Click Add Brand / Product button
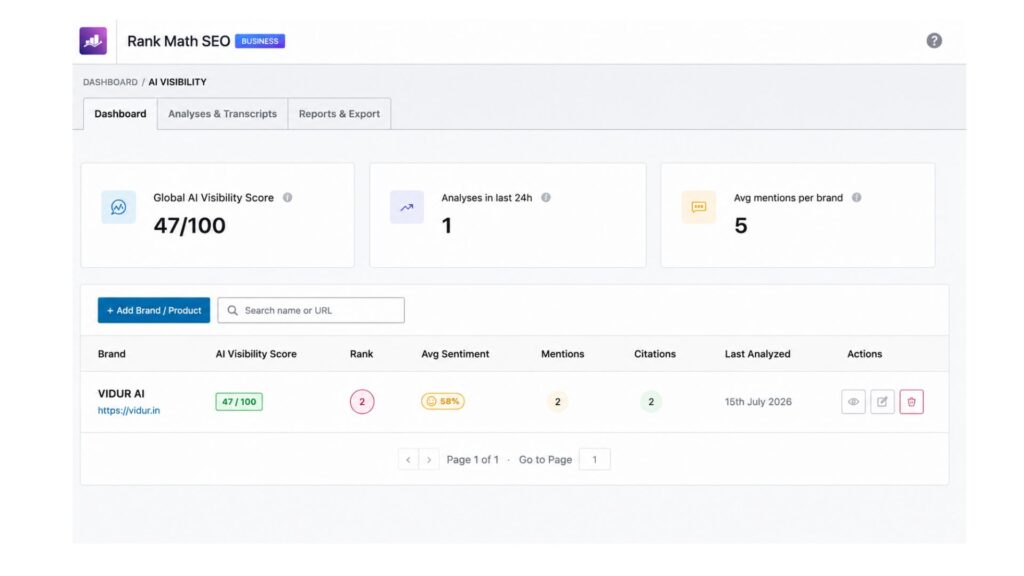This screenshot has height=576, width=1024. pyautogui.click(x=154, y=310)
